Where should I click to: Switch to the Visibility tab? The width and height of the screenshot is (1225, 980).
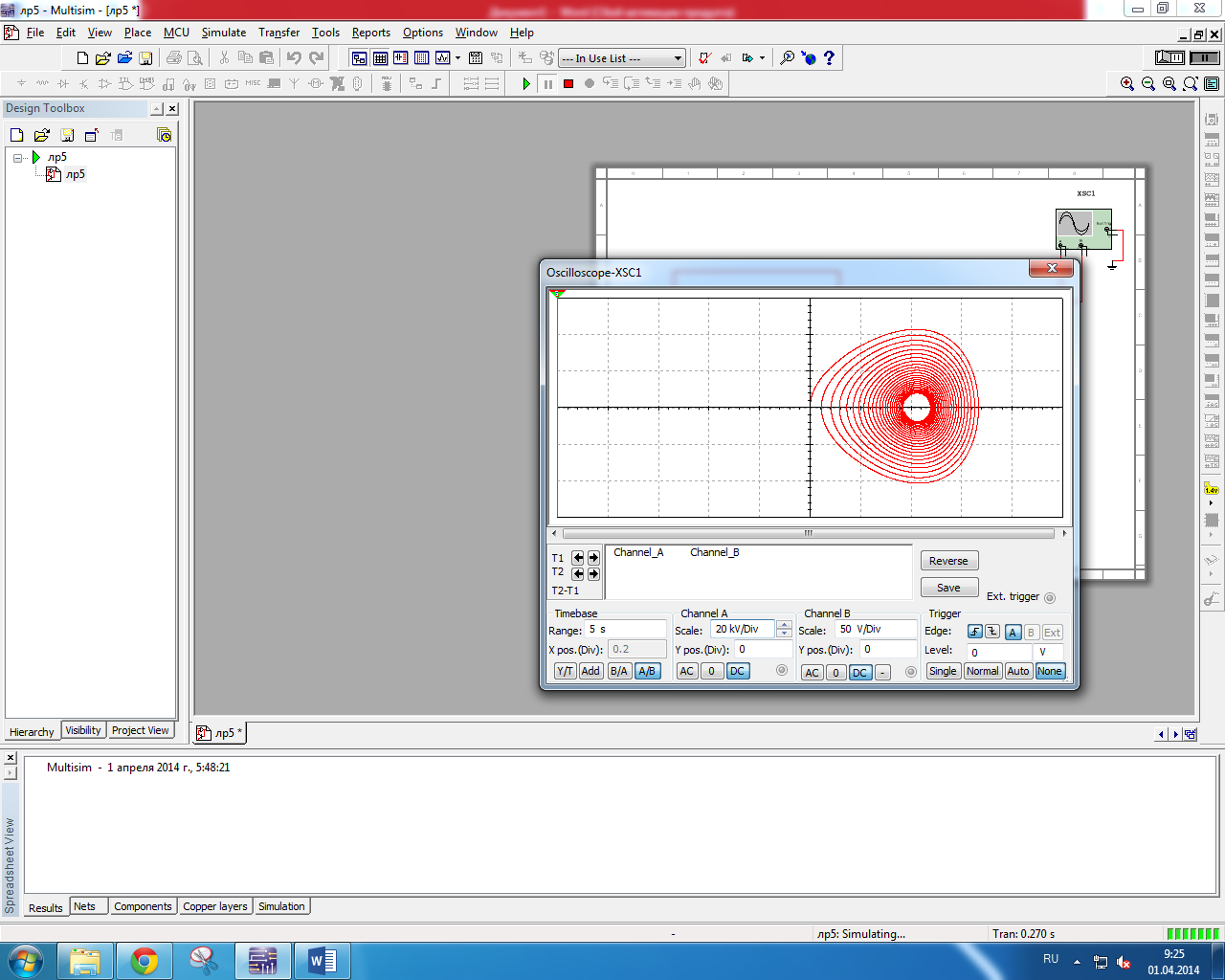(x=83, y=730)
